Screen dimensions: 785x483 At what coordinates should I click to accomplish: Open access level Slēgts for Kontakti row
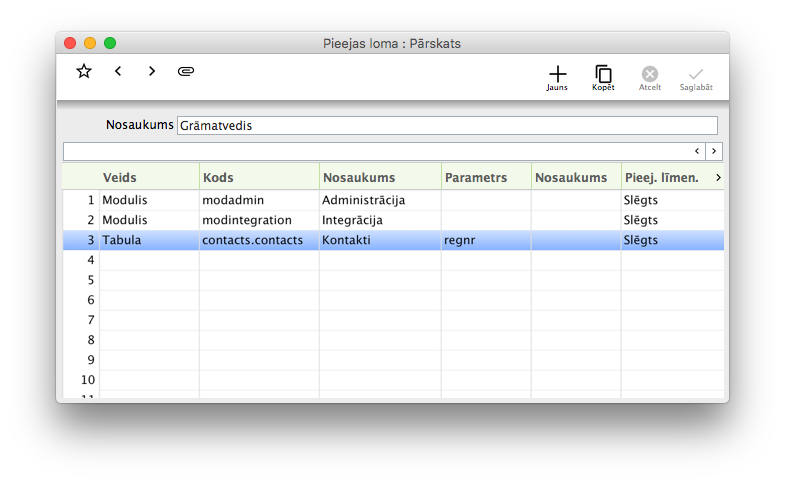pos(670,240)
